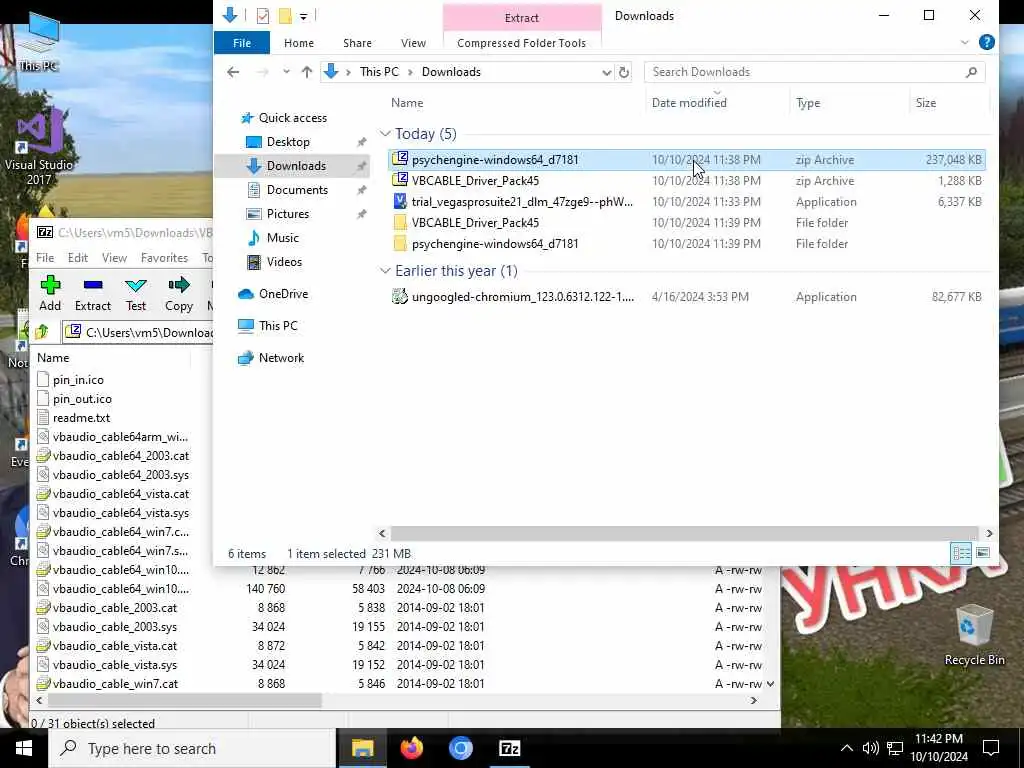Open the network icon in system tray
Image resolution: width=1024 pixels, height=768 pixels.
click(x=895, y=748)
